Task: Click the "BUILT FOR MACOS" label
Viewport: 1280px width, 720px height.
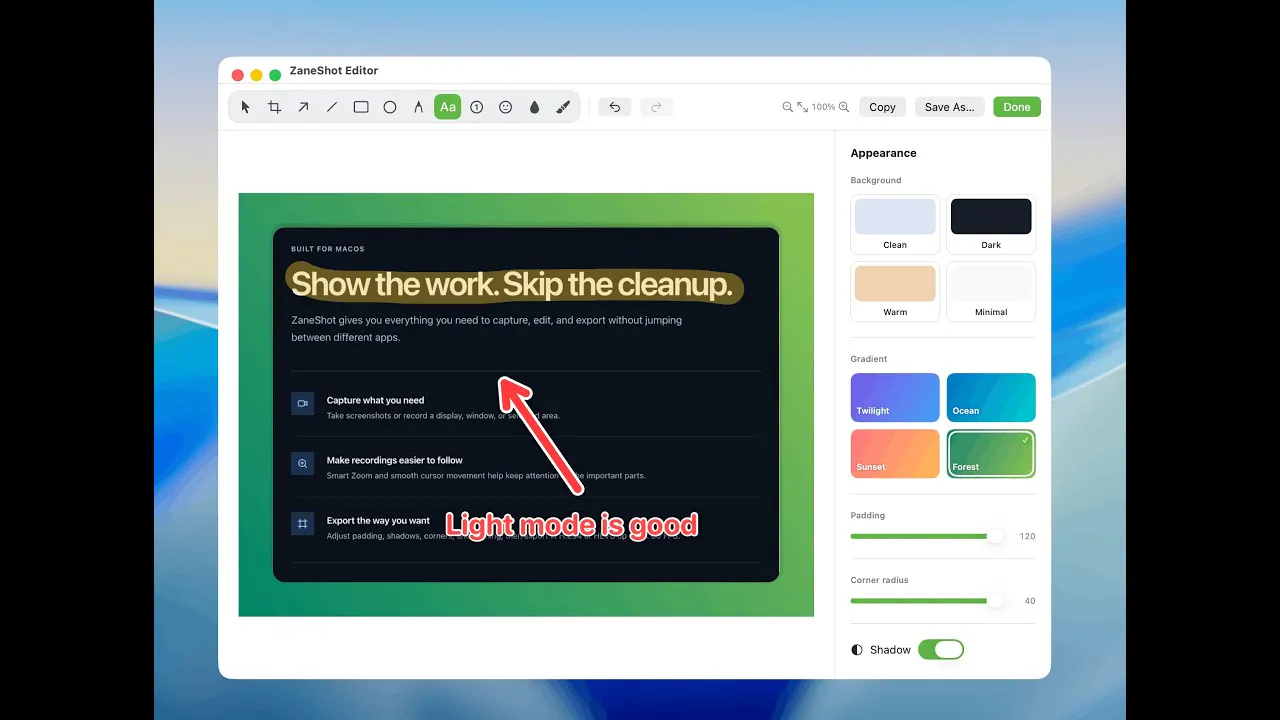Action: click(x=328, y=249)
